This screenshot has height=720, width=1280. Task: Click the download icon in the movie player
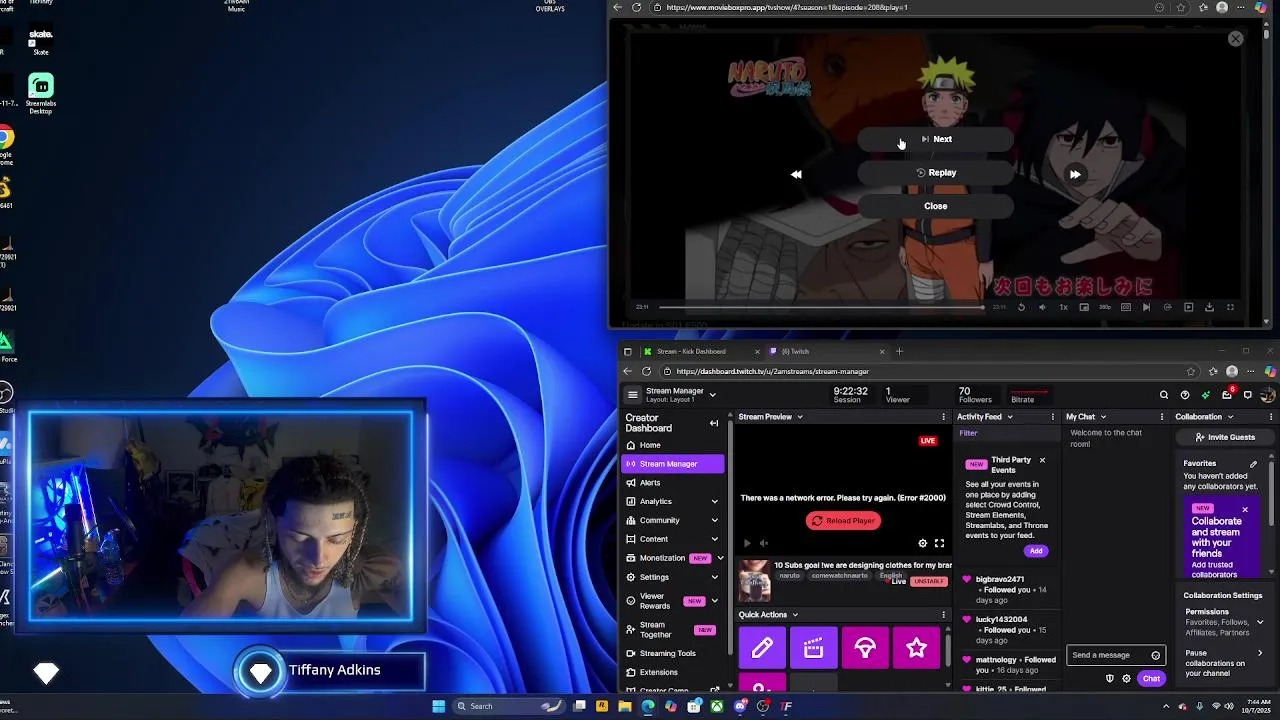(x=1209, y=307)
